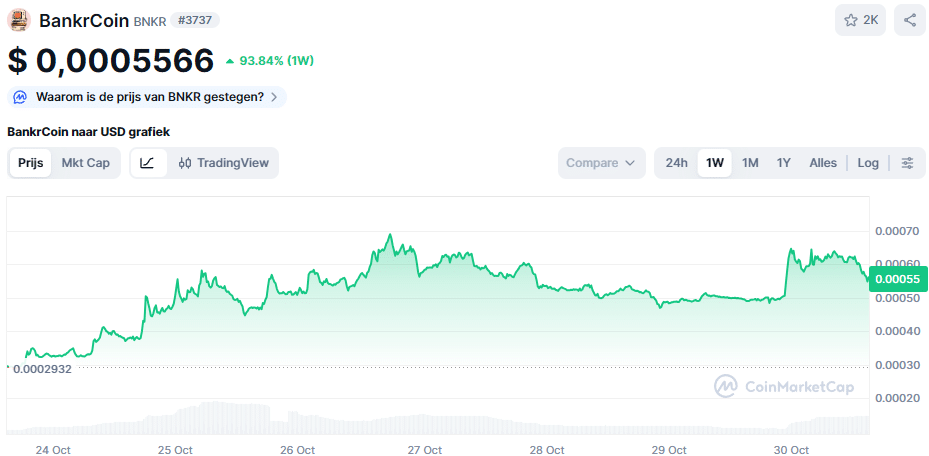Viewport: 929px width, 456px height.
Task: Open chart settings sliders icon
Action: point(907,163)
